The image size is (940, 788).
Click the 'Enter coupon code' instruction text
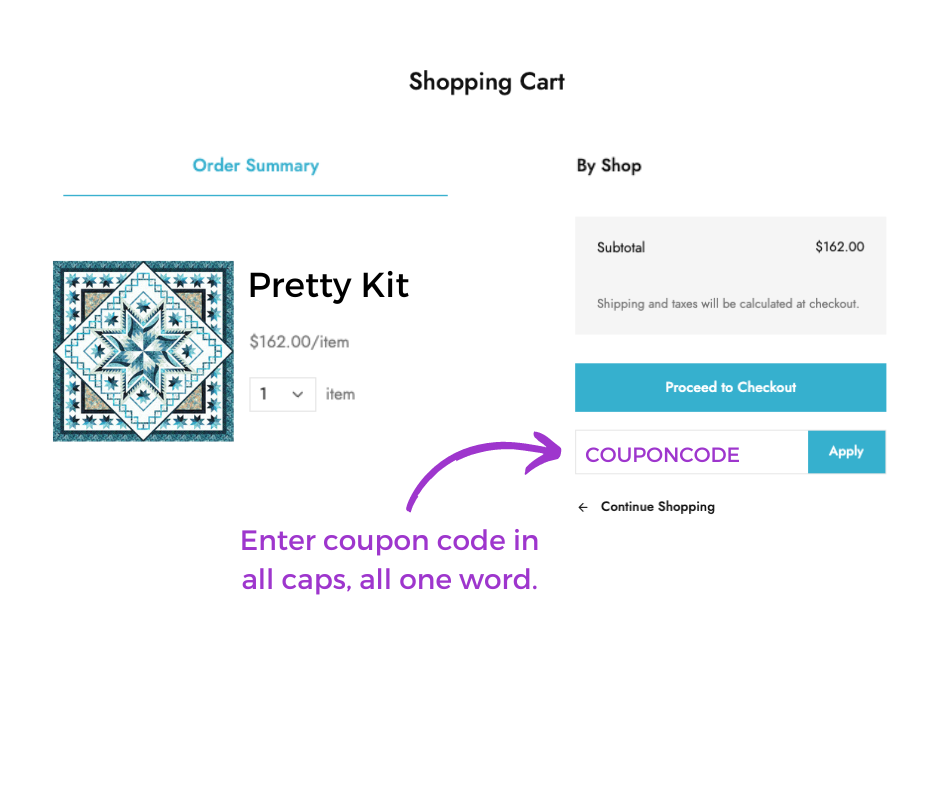point(390,560)
